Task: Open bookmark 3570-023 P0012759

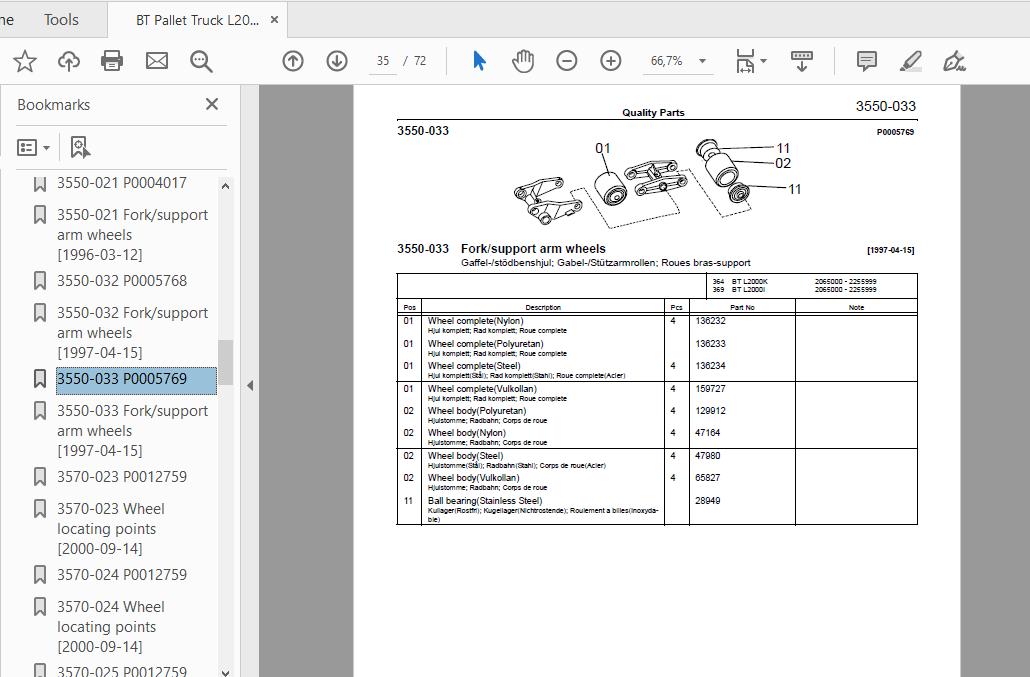Action: (121, 477)
